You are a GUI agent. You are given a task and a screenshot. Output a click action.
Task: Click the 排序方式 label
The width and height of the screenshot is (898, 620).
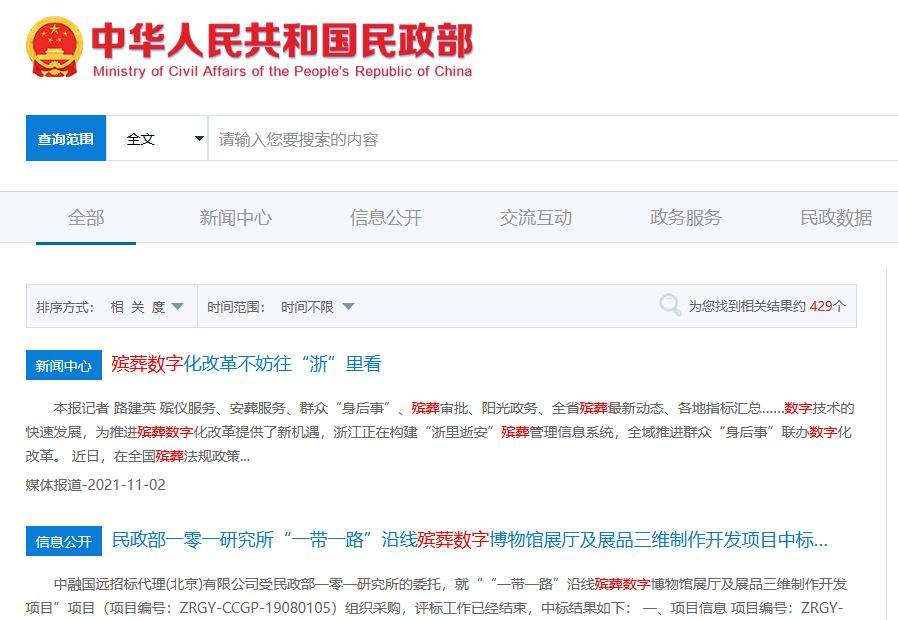[65, 307]
